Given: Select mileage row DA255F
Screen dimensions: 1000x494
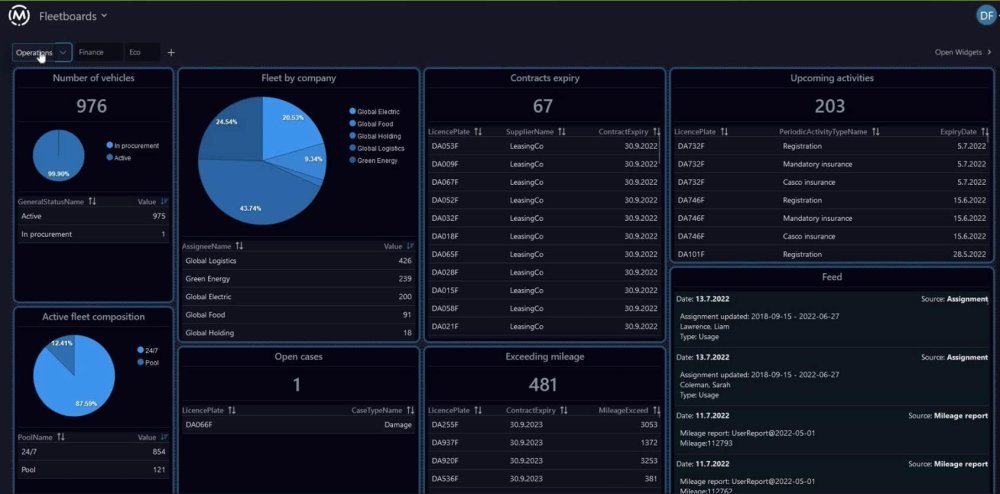Looking at the screenshot, I should pos(545,425).
